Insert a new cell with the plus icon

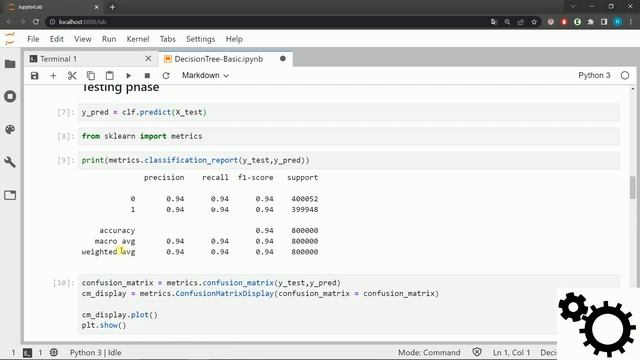[53, 76]
